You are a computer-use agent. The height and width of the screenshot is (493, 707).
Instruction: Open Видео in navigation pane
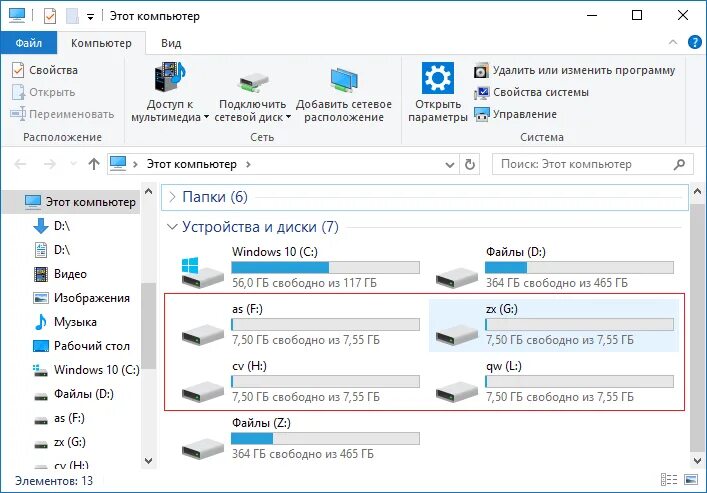pos(60,274)
